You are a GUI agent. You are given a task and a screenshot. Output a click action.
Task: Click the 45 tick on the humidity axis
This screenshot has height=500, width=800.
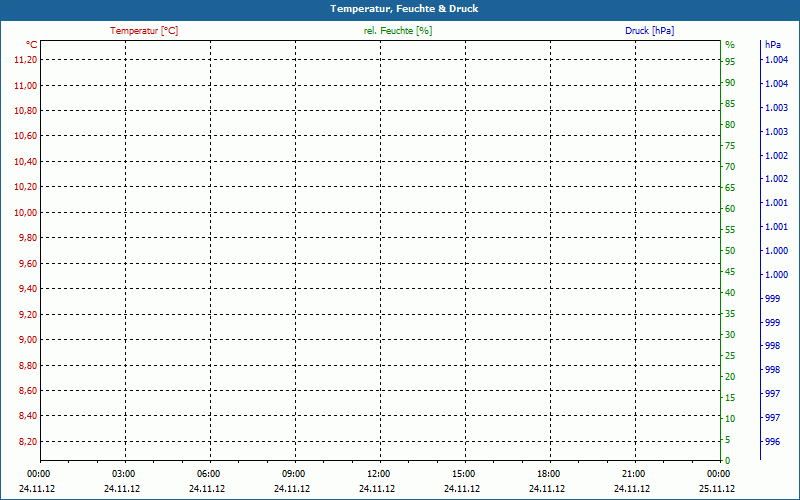[x=730, y=271]
